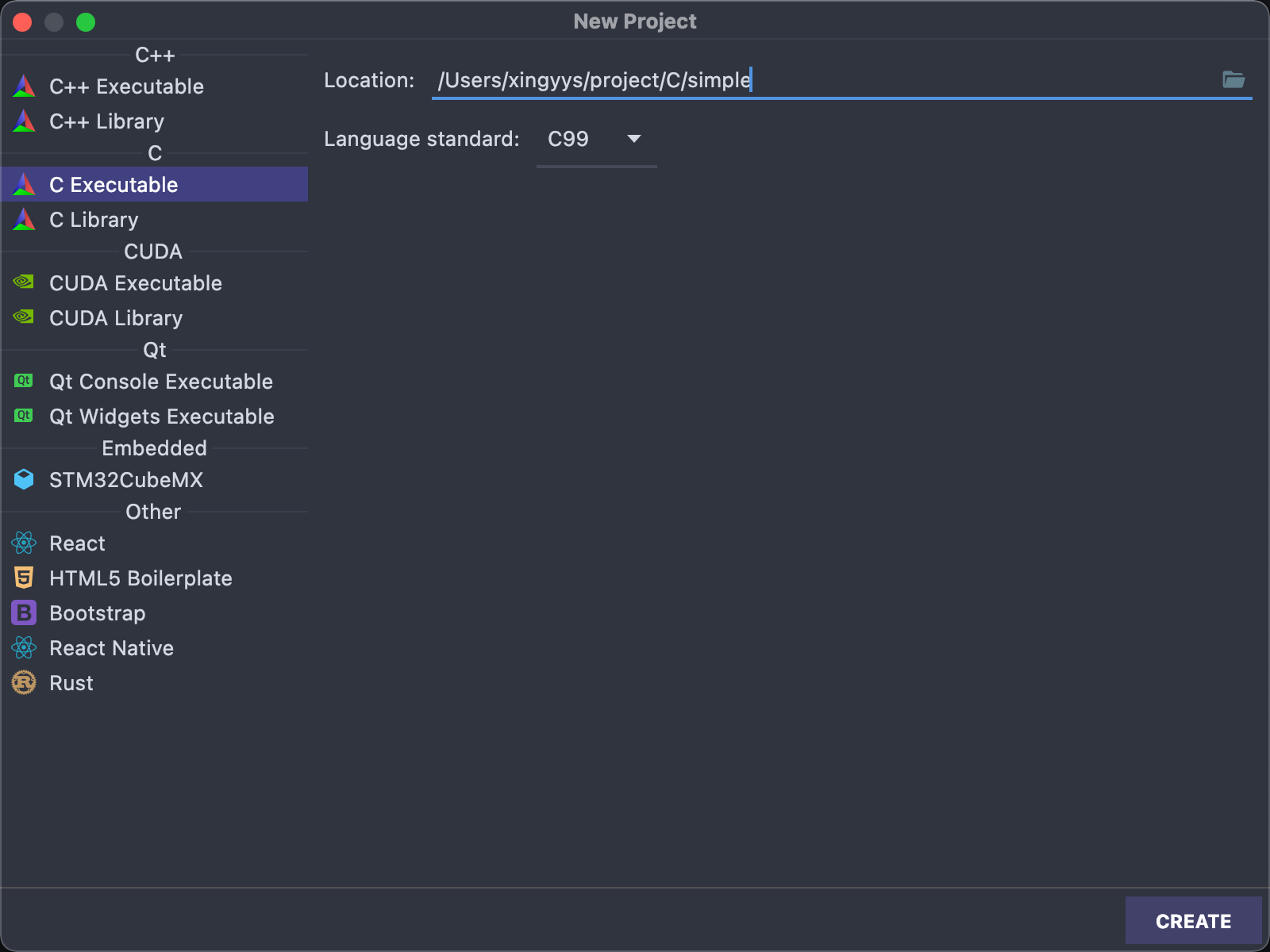Click the HTML5 Boilerplate shield icon
Viewport: 1270px width, 952px height.
click(x=24, y=578)
